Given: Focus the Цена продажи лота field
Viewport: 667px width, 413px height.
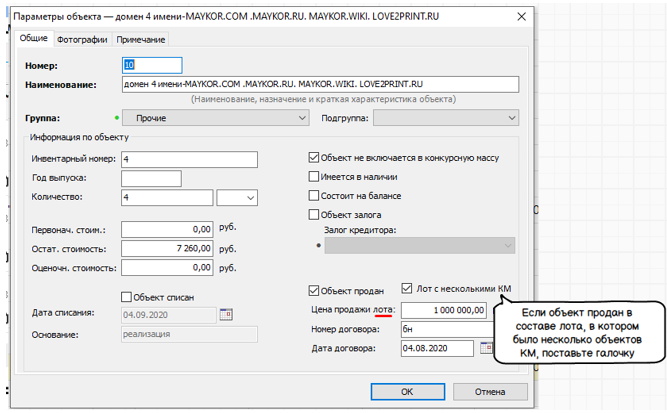Looking at the screenshot, I should point(446,310).
